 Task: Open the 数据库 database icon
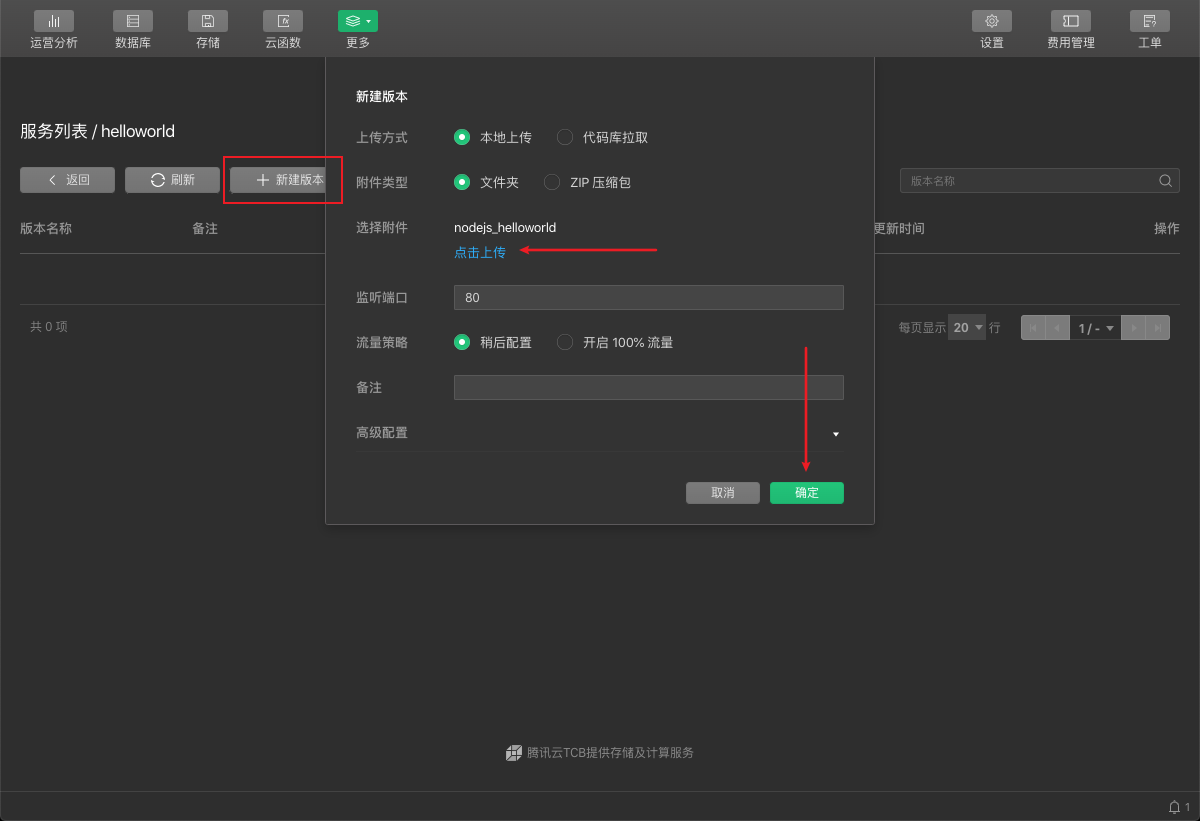tap(133, 21)
